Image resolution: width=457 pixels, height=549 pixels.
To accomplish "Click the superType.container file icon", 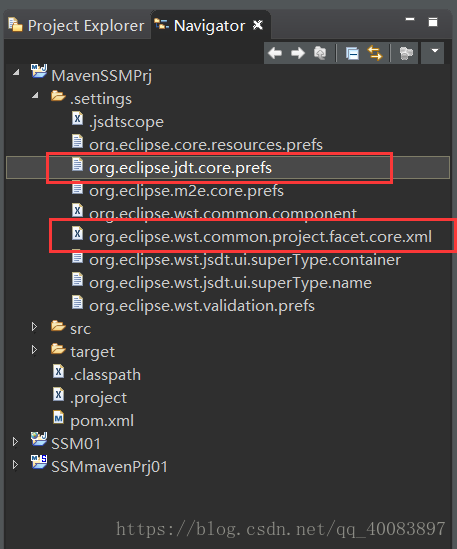I will click(x=77, y=257).
